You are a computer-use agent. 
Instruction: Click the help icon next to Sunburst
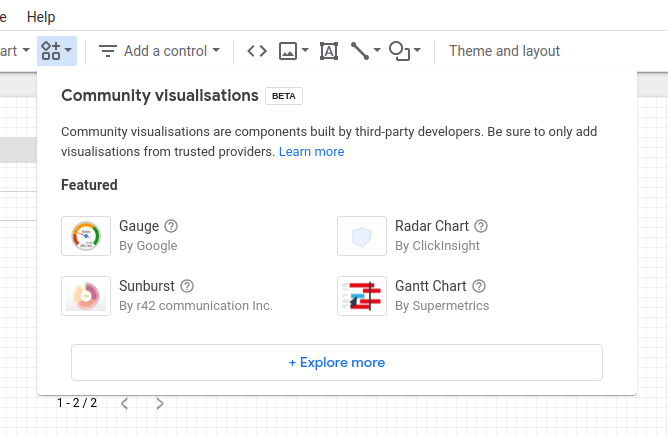click(187, 286)
